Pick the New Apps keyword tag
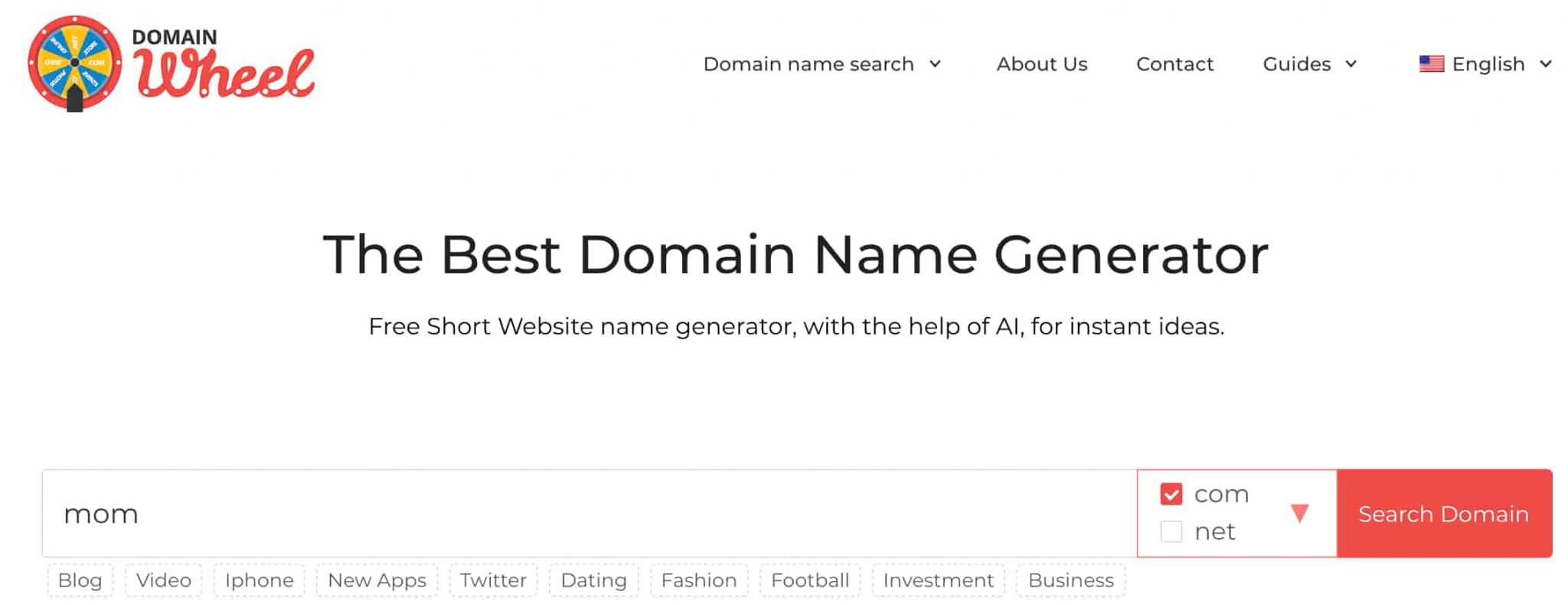The image size is (1568, 605). click(x=377, y=580)
